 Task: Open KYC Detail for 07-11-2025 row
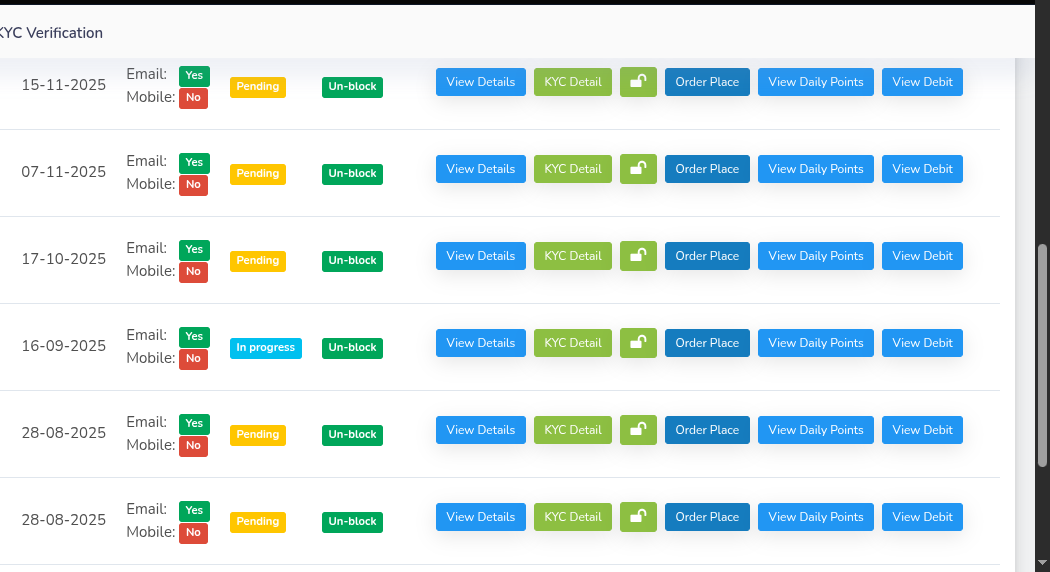(573, 169)
